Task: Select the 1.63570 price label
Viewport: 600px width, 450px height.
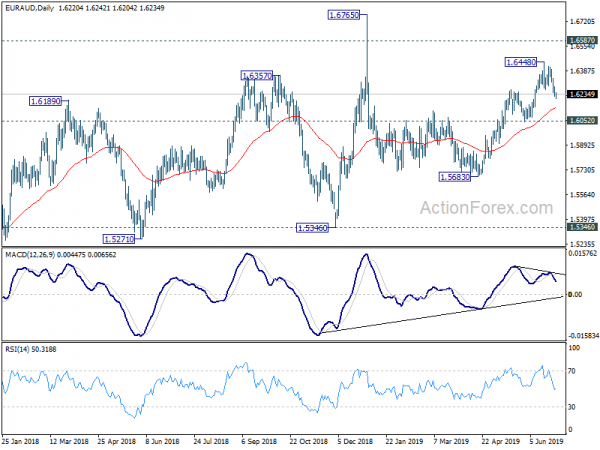Action: pos(257,76)
